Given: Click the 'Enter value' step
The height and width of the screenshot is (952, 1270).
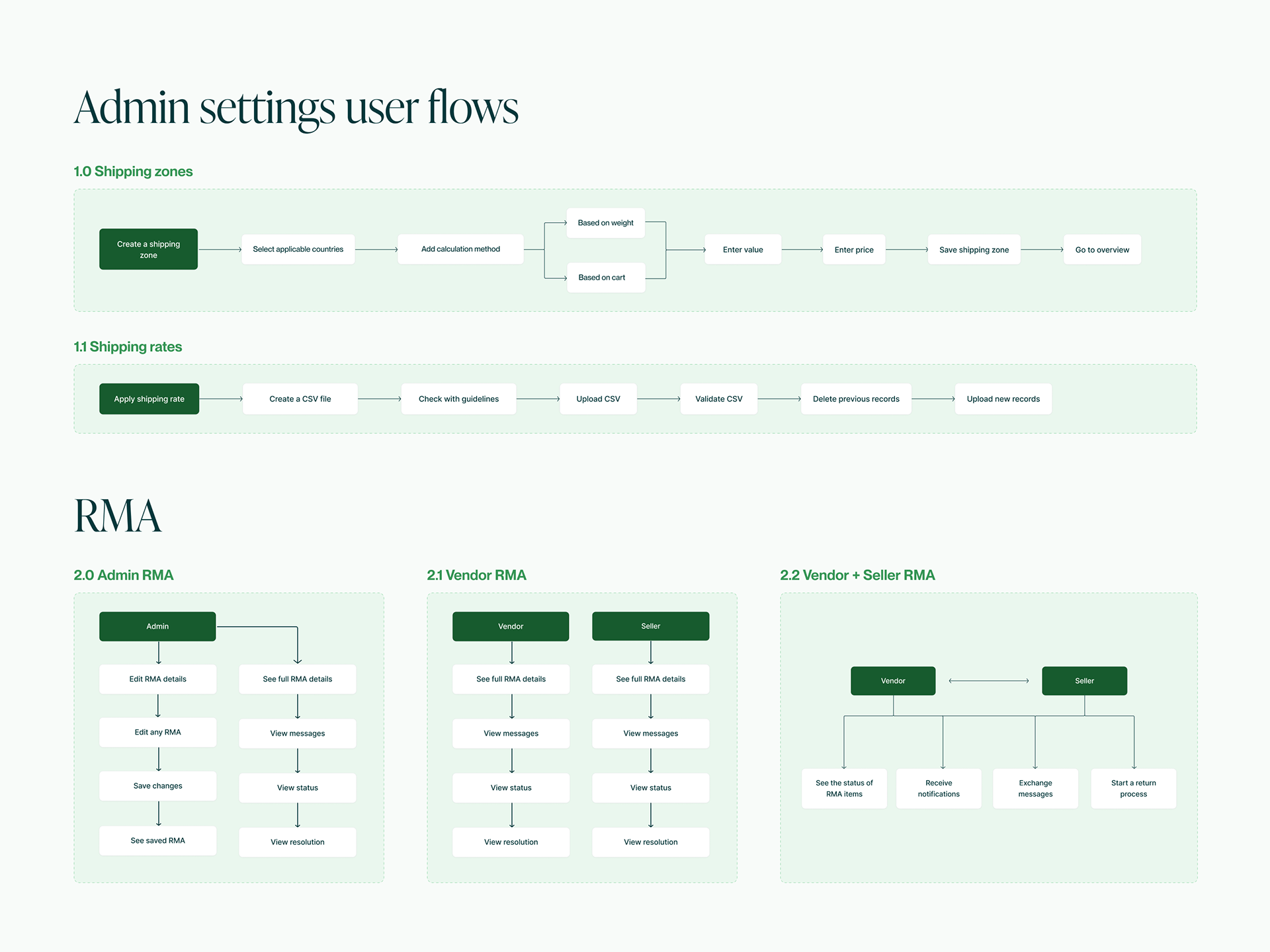Looking at the screenshot, I should pyautogui.click(x=743, y=249).
